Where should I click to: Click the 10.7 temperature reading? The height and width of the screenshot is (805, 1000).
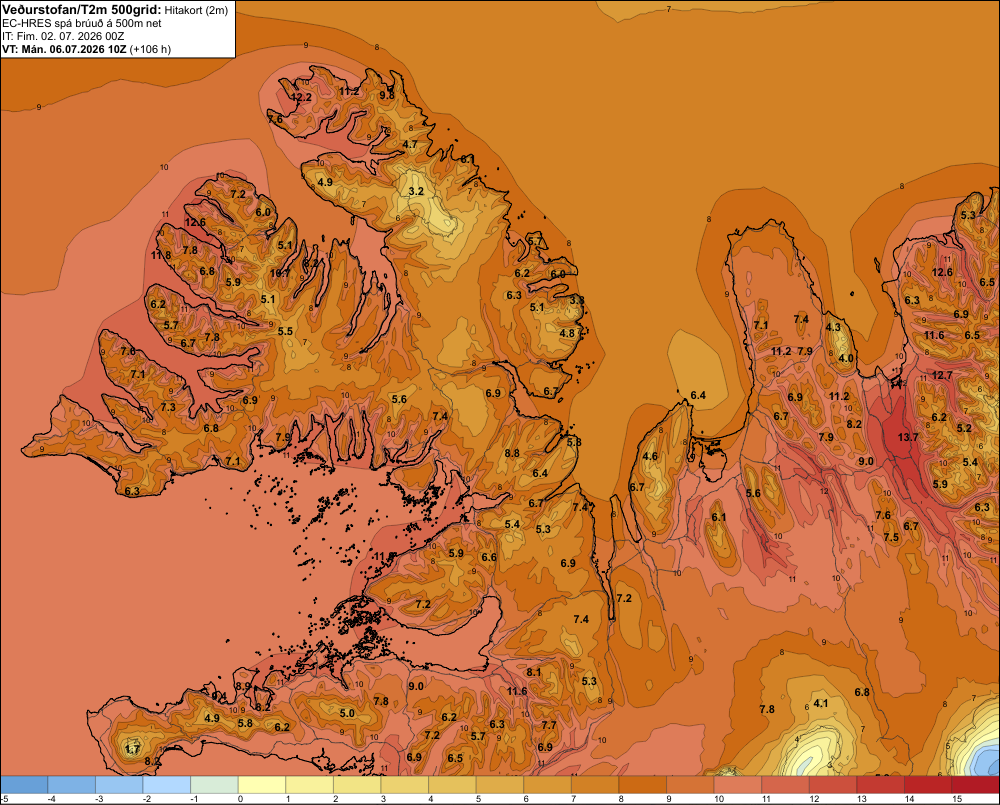(280, 273)
